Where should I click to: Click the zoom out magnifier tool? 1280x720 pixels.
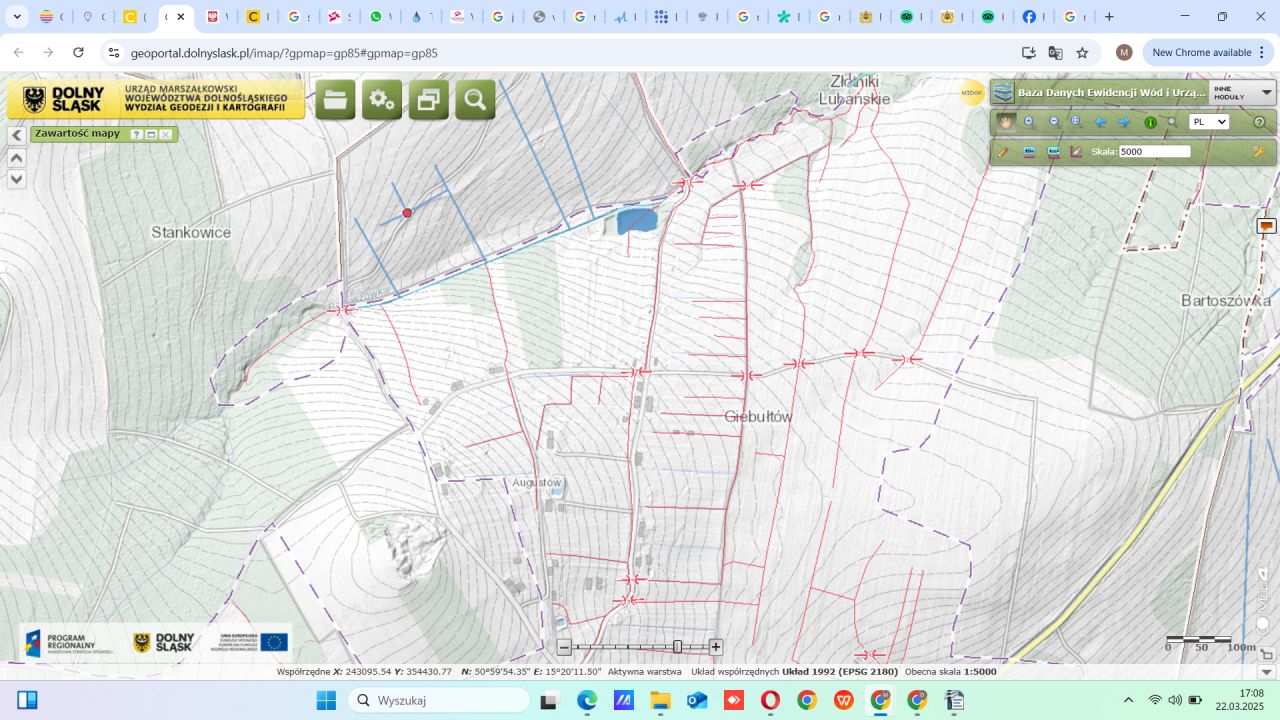[x=1053, y=122]
